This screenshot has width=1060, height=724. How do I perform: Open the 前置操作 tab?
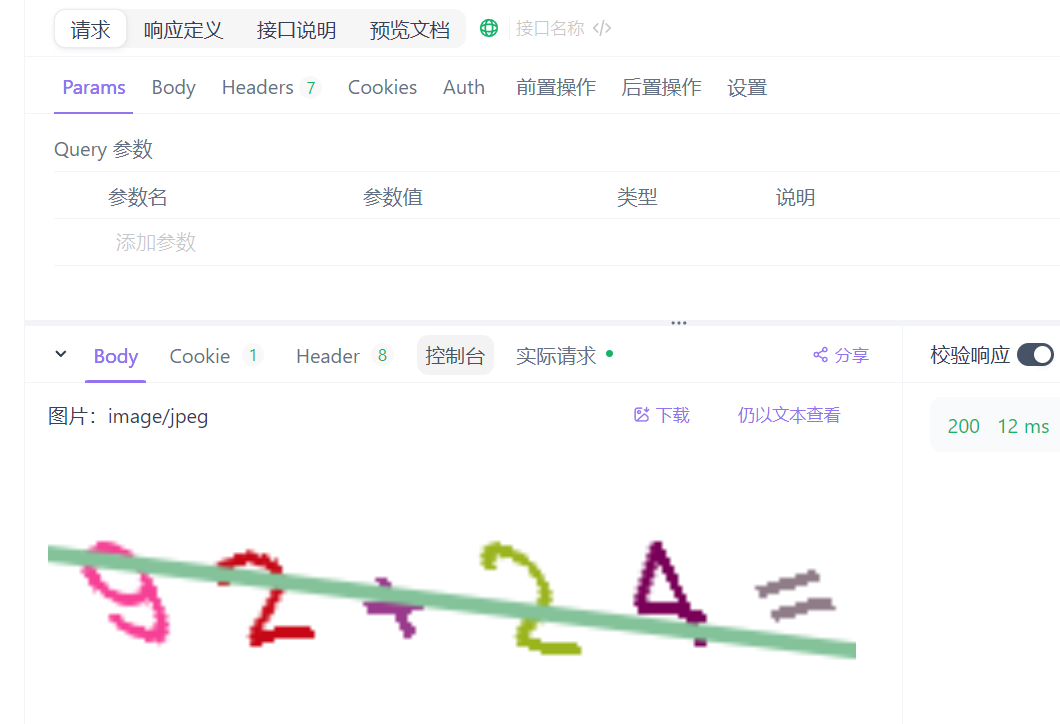point(556,87)
